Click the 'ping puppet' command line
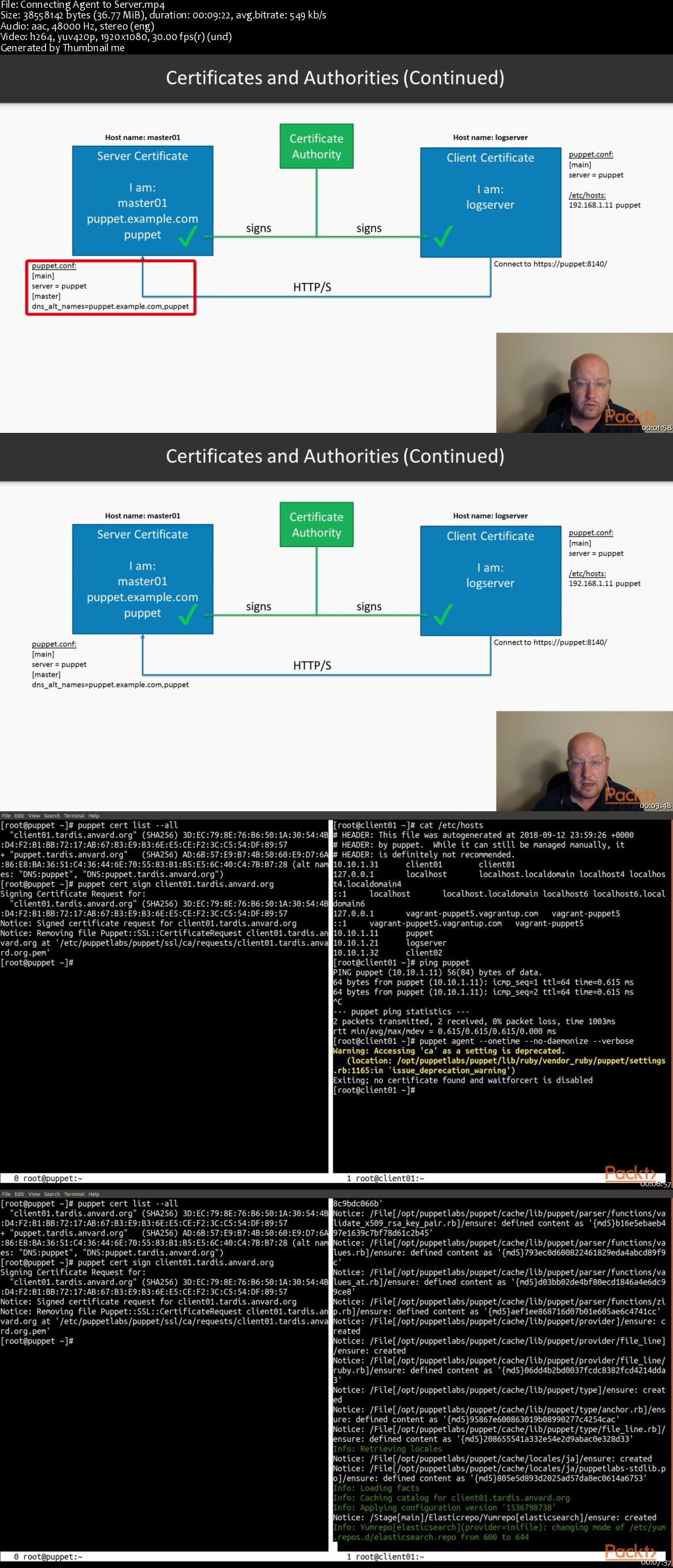The height and width of the screenshot is (1568, 673). [x=402, y=963]
